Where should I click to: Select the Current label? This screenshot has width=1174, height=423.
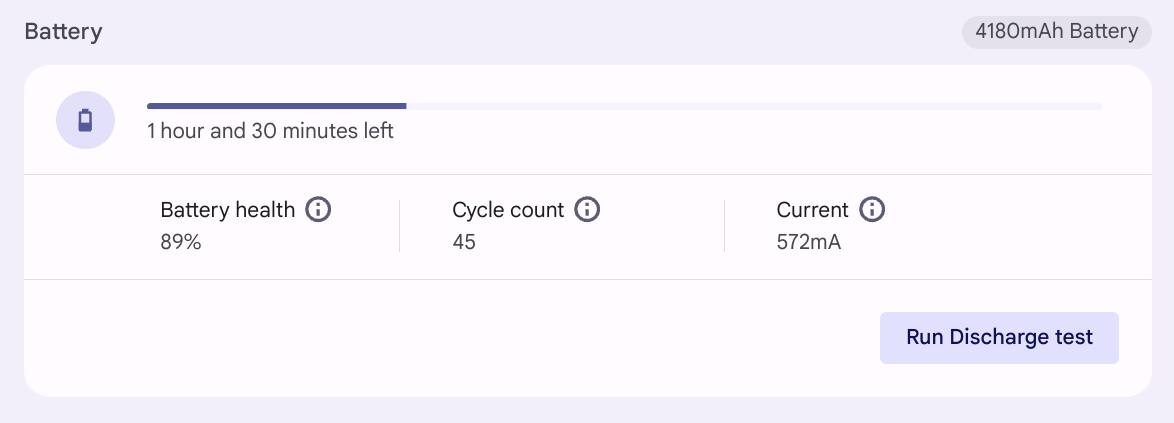click(x=812, y=210)
